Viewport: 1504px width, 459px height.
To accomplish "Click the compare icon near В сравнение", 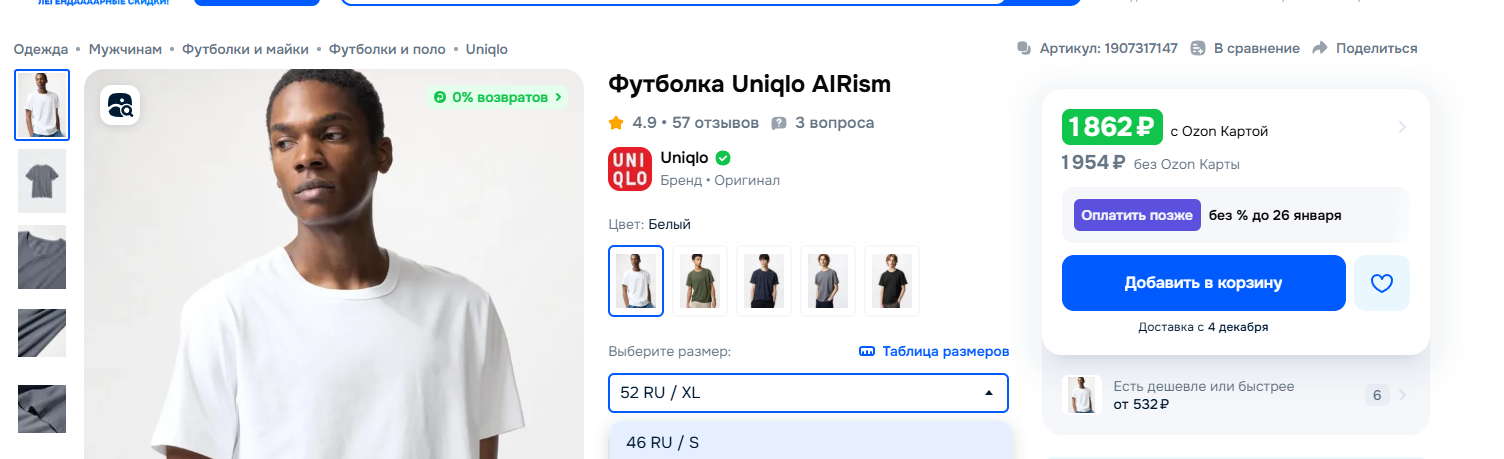I will (1198, 48).
